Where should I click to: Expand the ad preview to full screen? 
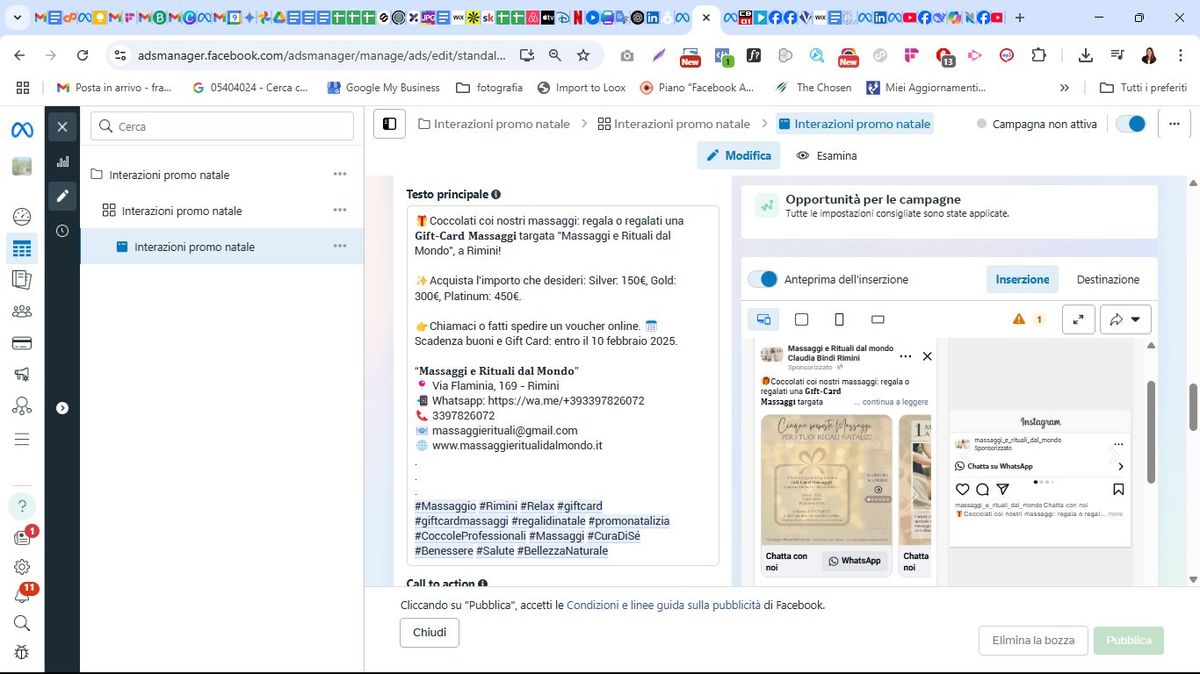[x=1078, y=319]
